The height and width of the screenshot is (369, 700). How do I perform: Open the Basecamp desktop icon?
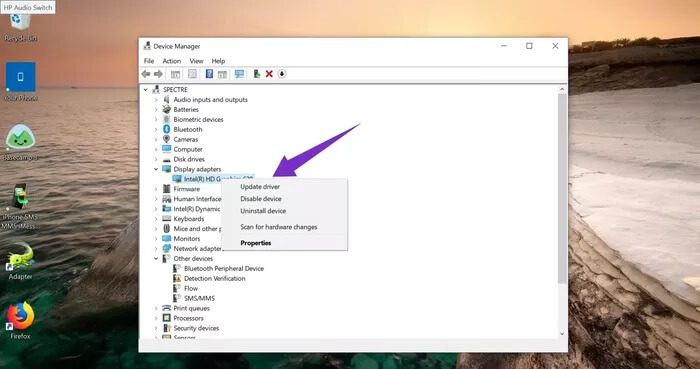click(x=20, y=143)
